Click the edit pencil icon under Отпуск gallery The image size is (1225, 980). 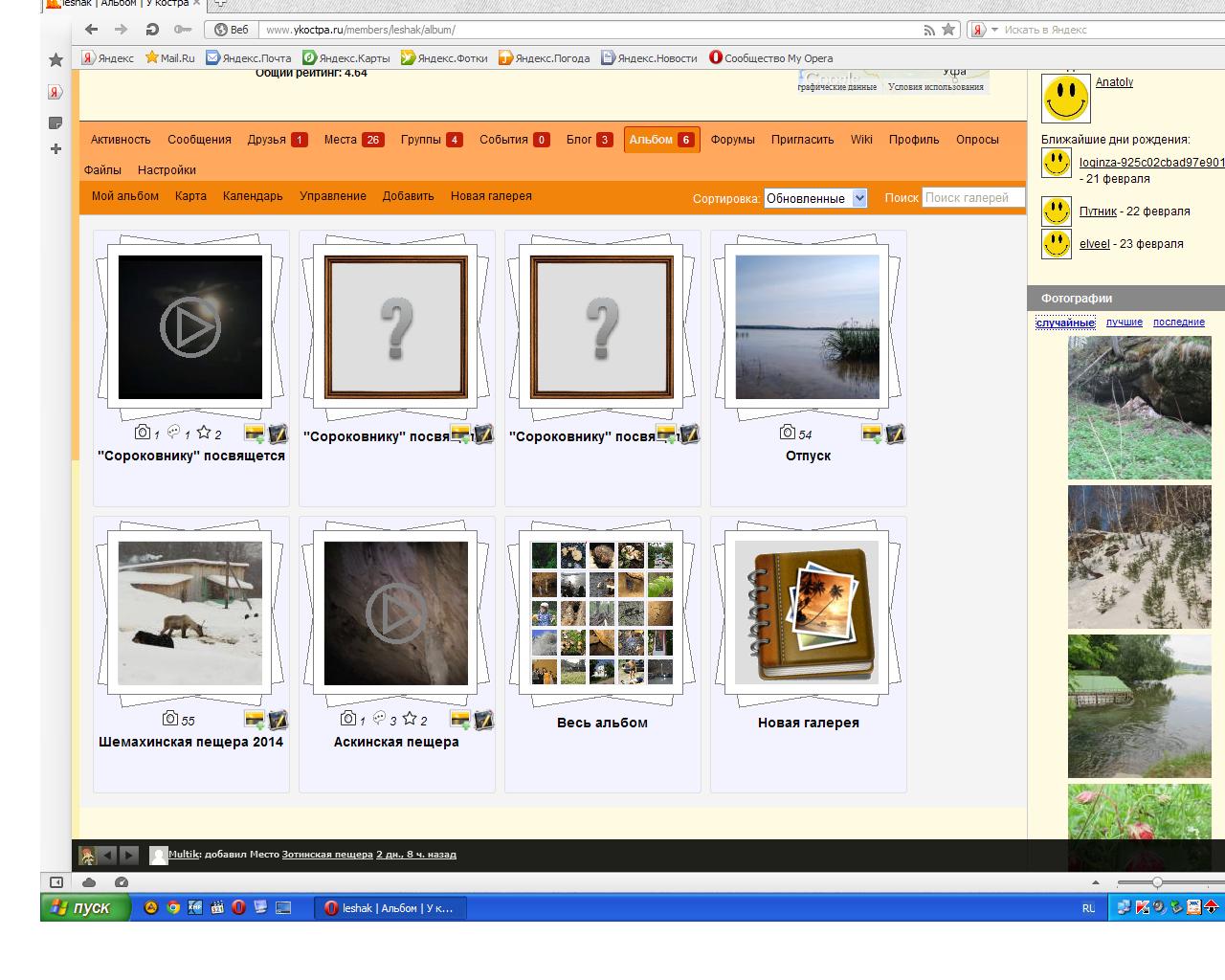[x=896, y=434]
